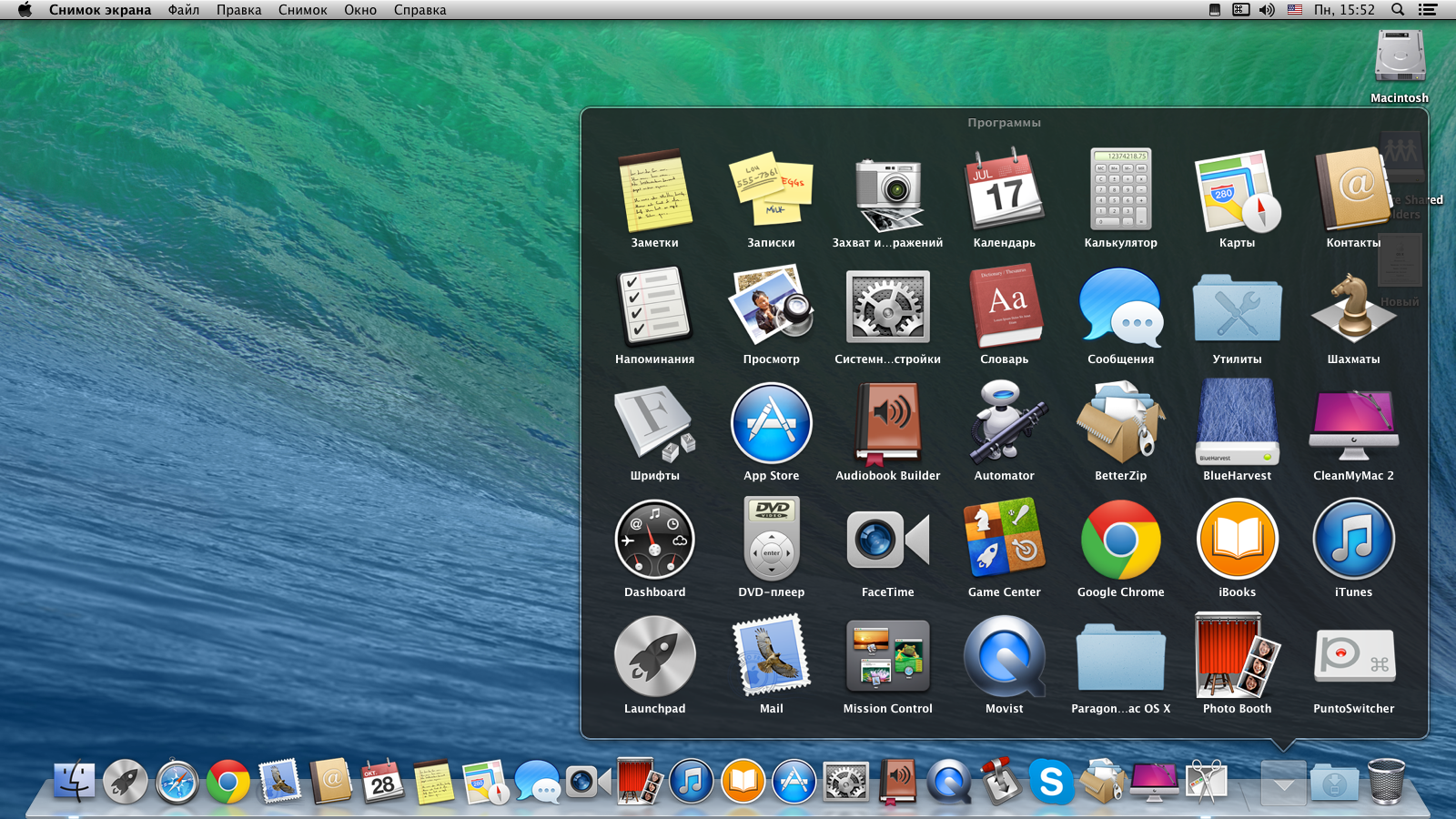Launch Шахматы chess game
Viewport: 1456px width, 819px height.
pyautogui.click(x=1354, y=307)
